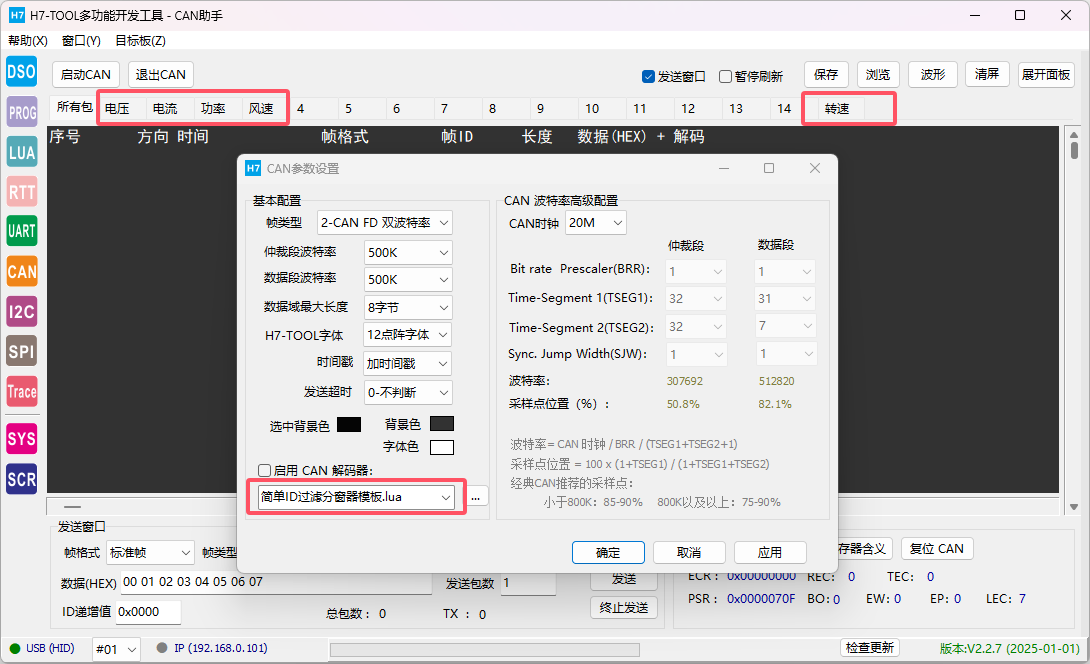Click the packet list scrollbar down arrow
The height and width of the screenshot is (664, 1090).
pyautogui.click(x=1074, y=507)
